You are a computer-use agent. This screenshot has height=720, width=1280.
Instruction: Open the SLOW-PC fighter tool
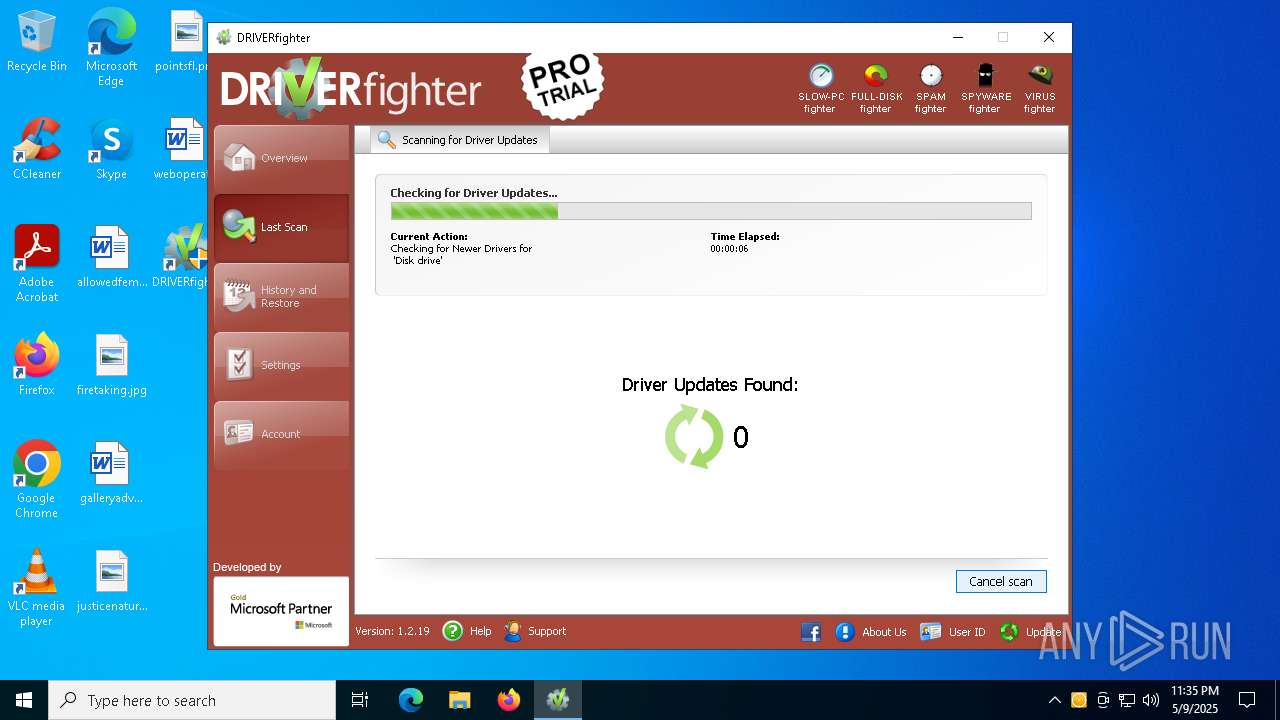coord(821,88)
